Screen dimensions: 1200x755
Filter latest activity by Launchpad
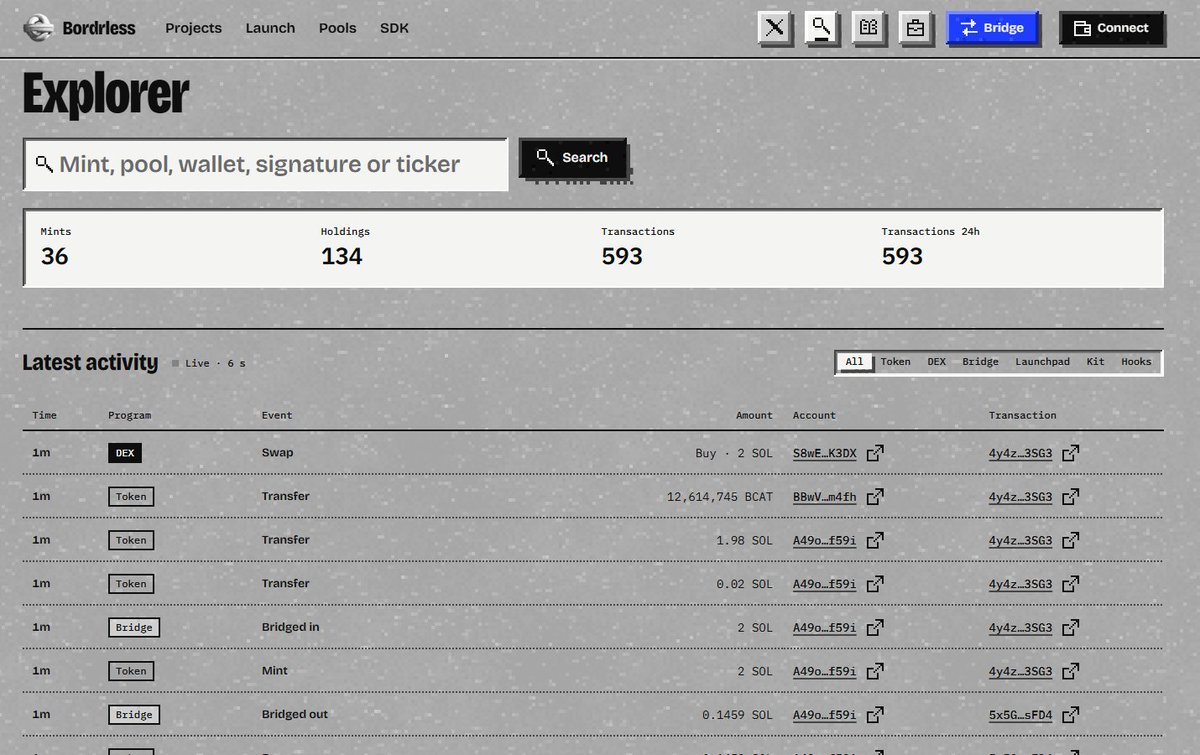point(1042,362)
